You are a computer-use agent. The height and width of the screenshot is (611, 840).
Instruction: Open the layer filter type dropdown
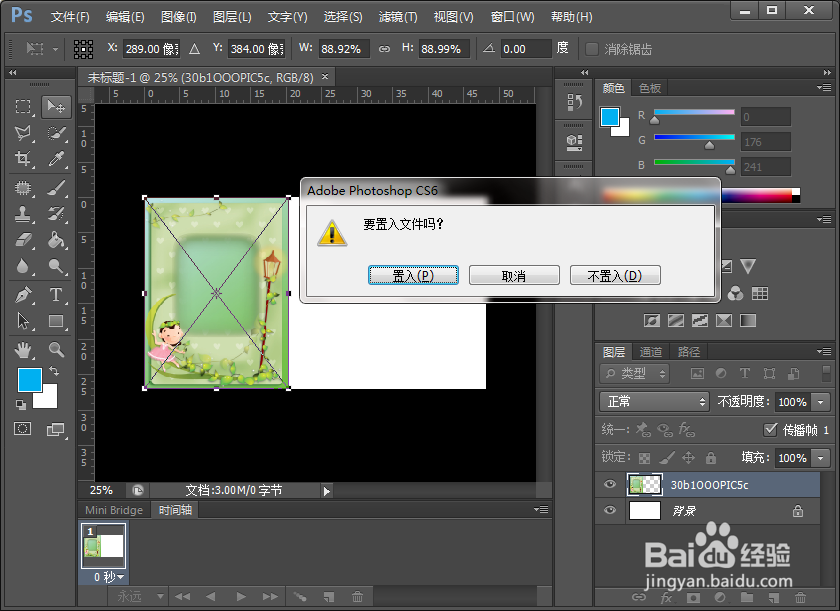[x=635, y=373]
